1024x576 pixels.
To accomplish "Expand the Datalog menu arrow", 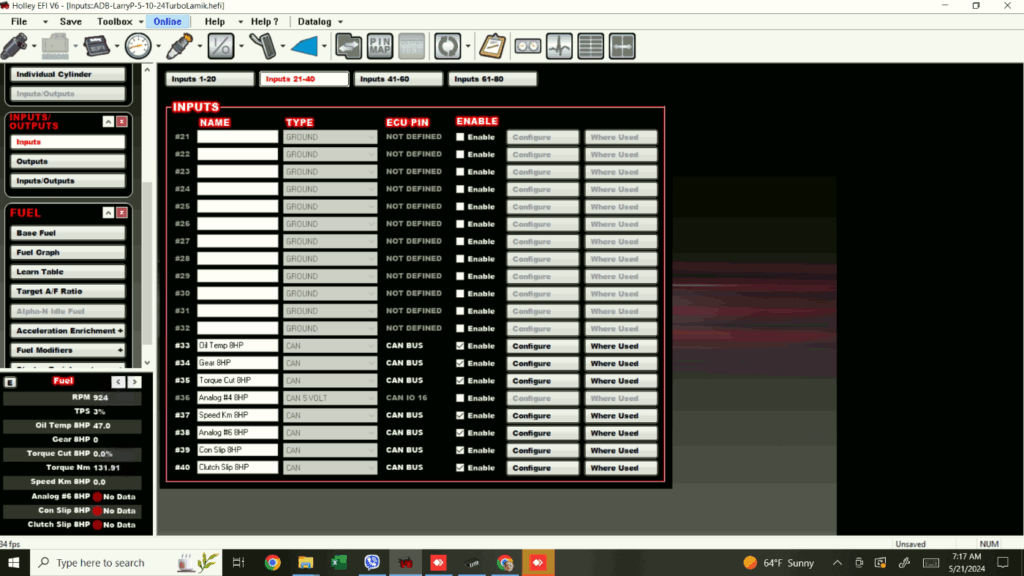I will [340, 22].
